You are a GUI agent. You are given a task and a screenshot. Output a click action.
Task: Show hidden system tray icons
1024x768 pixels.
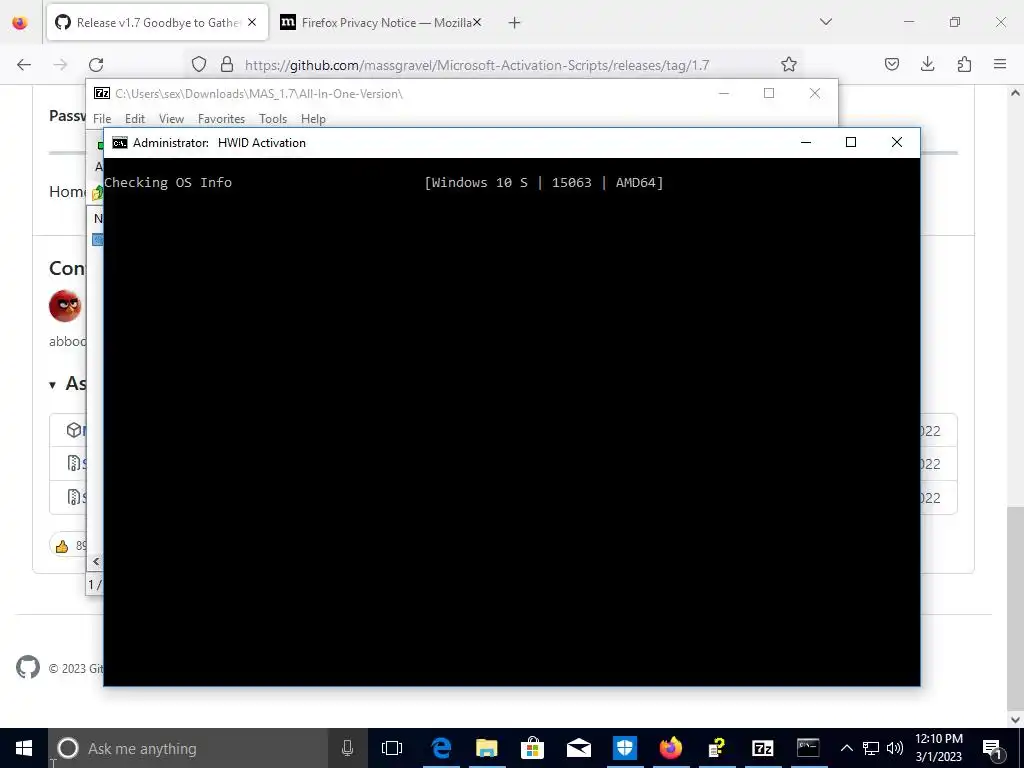(846, 748)
